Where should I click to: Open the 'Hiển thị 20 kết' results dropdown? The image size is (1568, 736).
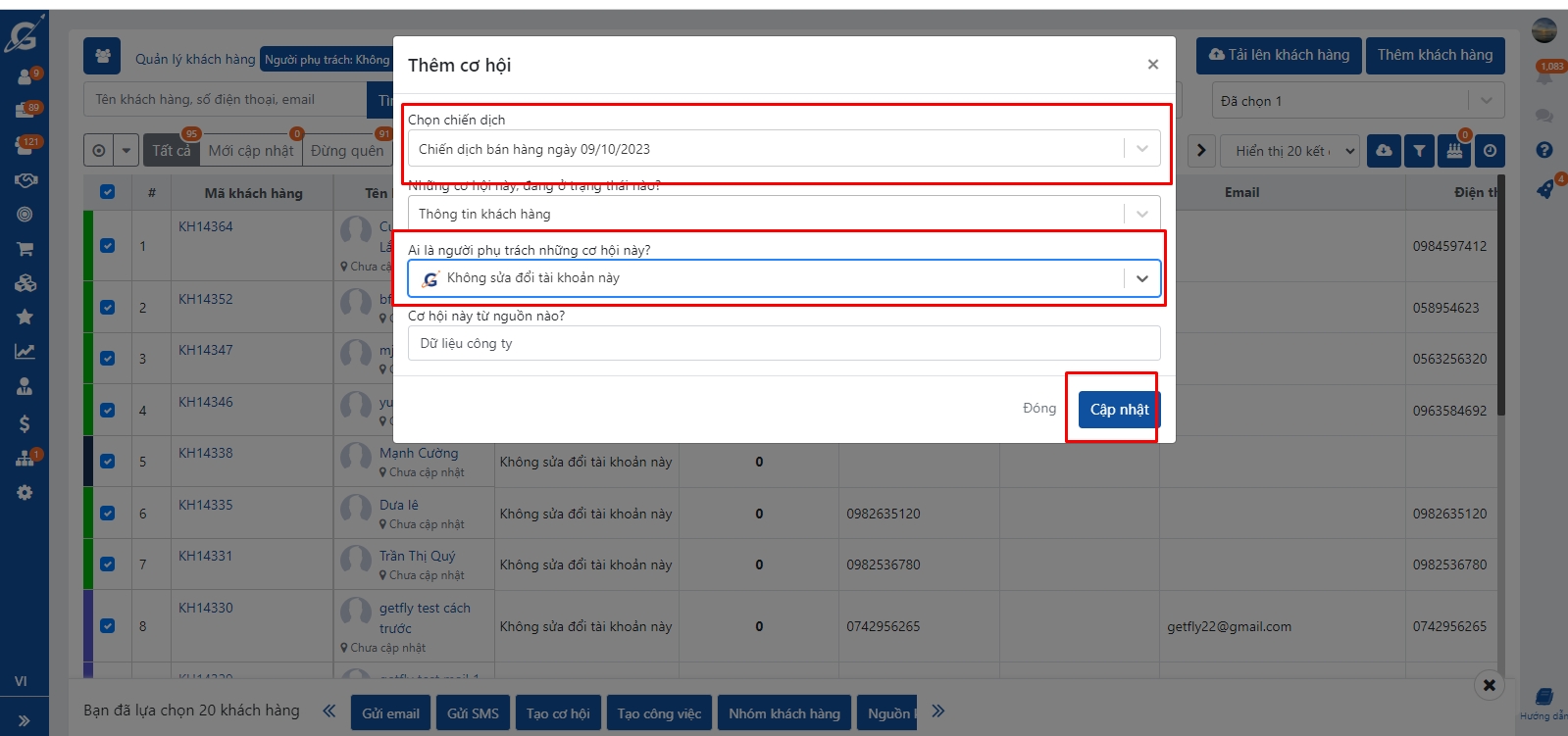click(1295, 151)
